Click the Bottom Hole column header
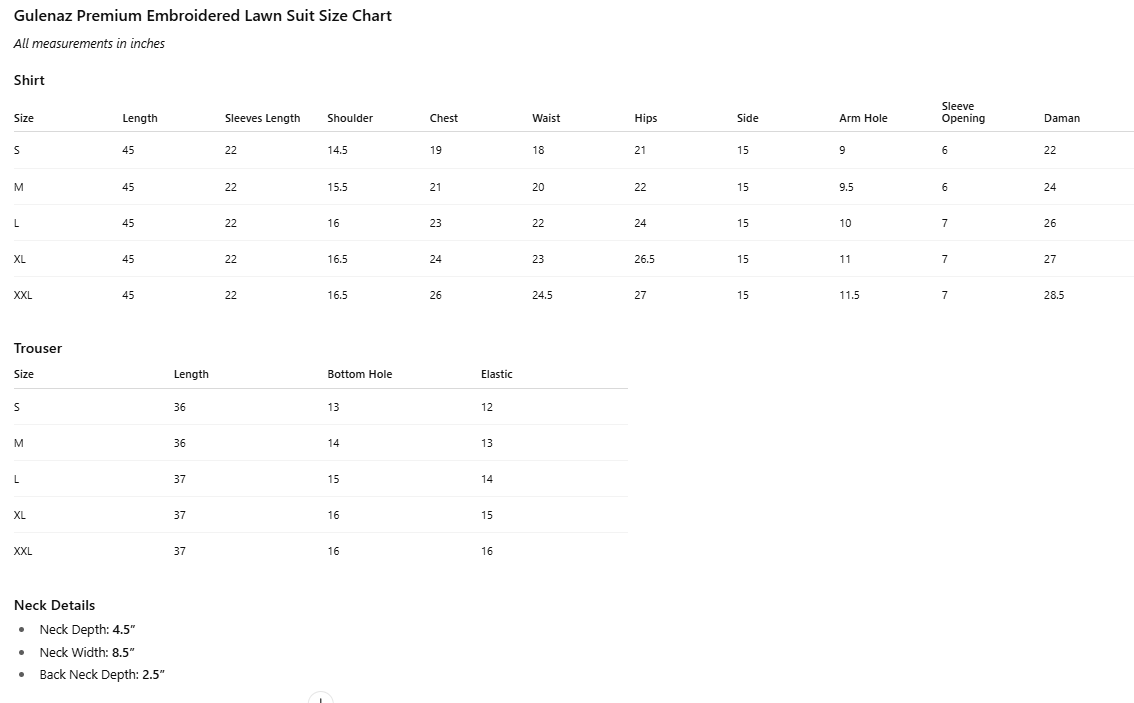Viewport: 1134px width, 703px height. click(x=360, y=374)
